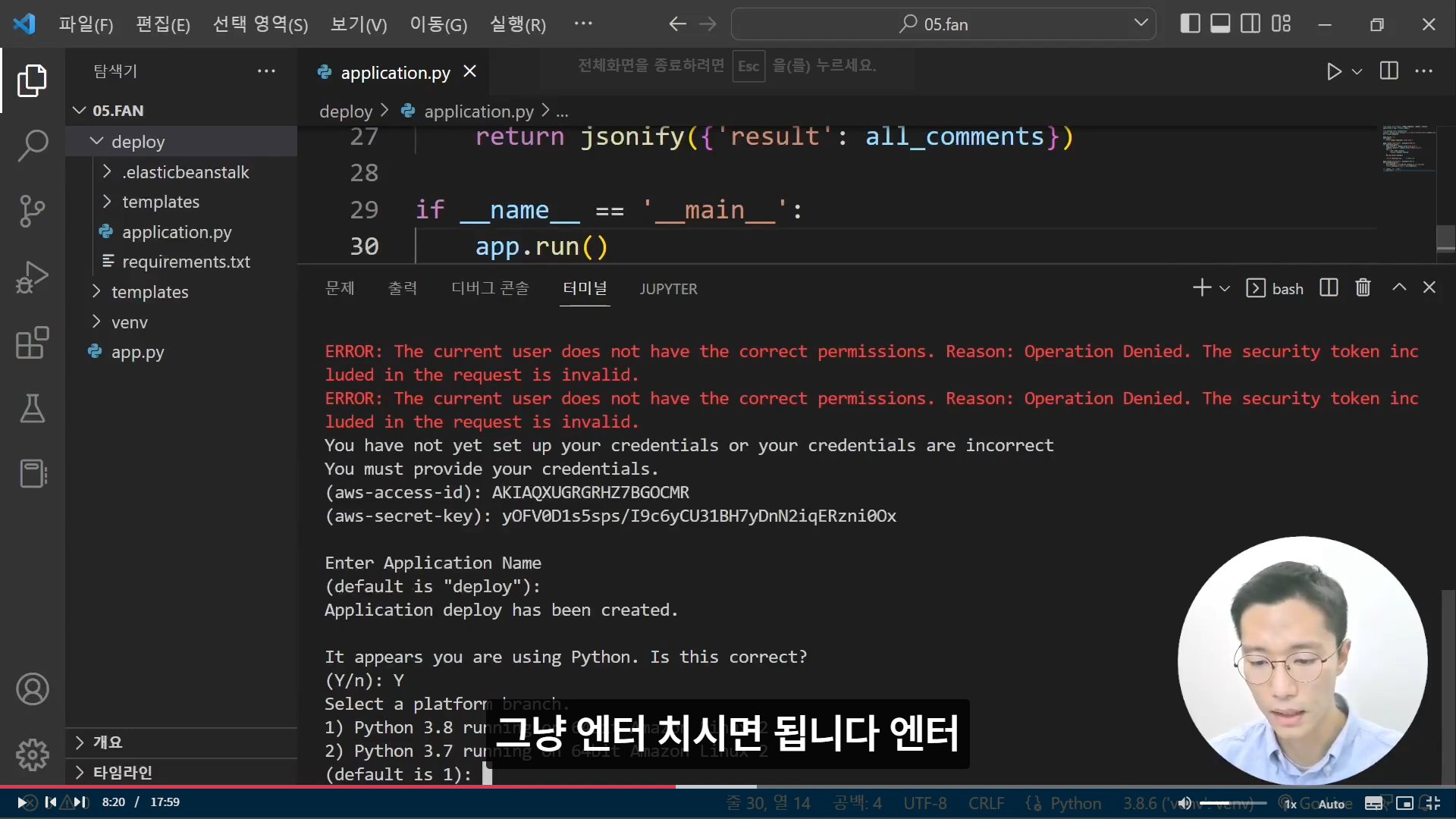The height and width of the screenshot is (819, 1456).
Task: Toggle picture-in-picture mode
Action: click(x=1404, y=804)
